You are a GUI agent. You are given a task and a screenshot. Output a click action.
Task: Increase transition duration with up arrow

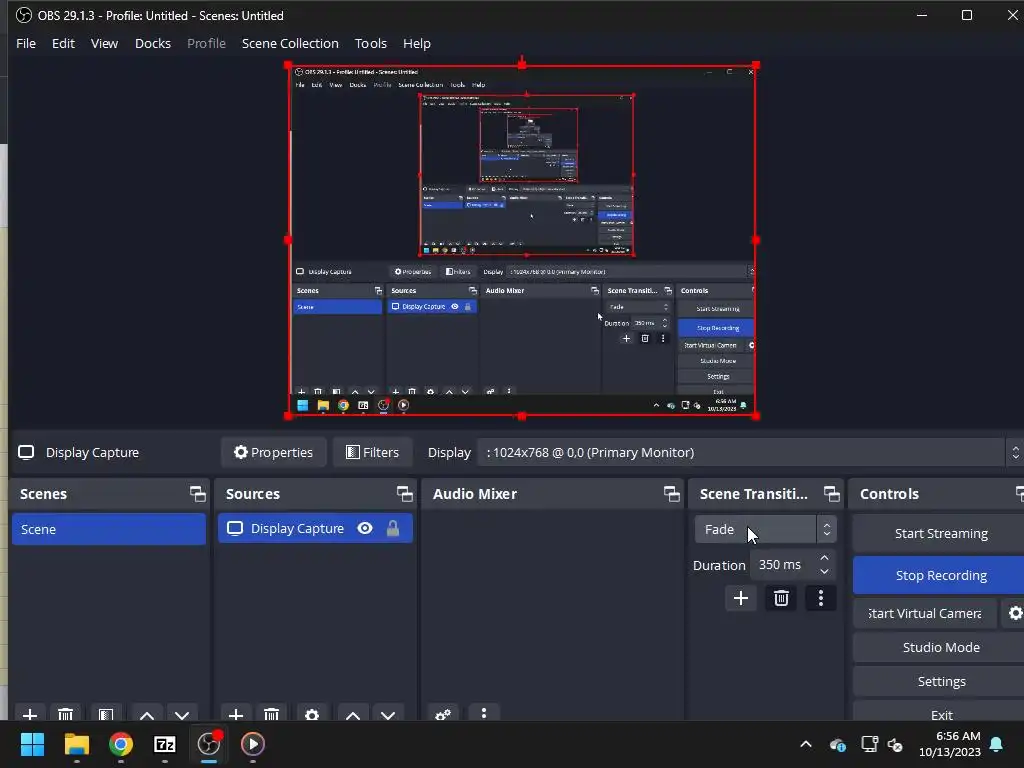[824, 558]
